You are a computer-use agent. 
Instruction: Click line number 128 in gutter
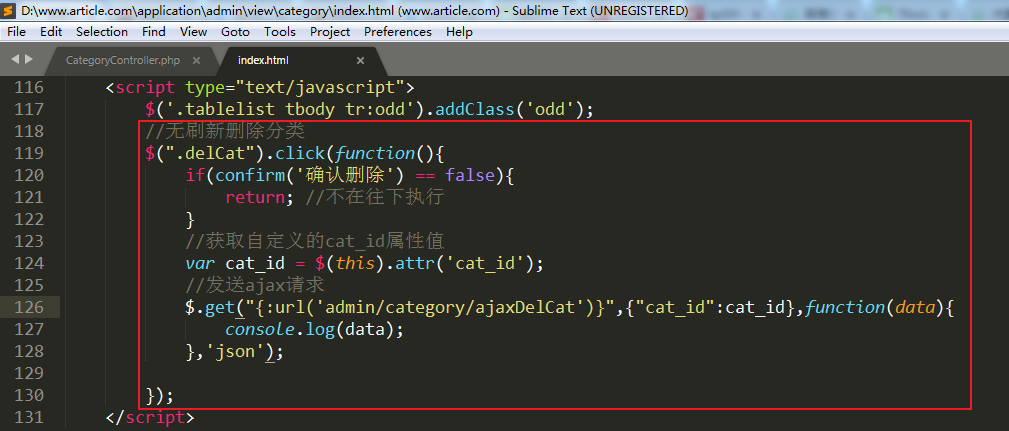[x=29, y=351]
